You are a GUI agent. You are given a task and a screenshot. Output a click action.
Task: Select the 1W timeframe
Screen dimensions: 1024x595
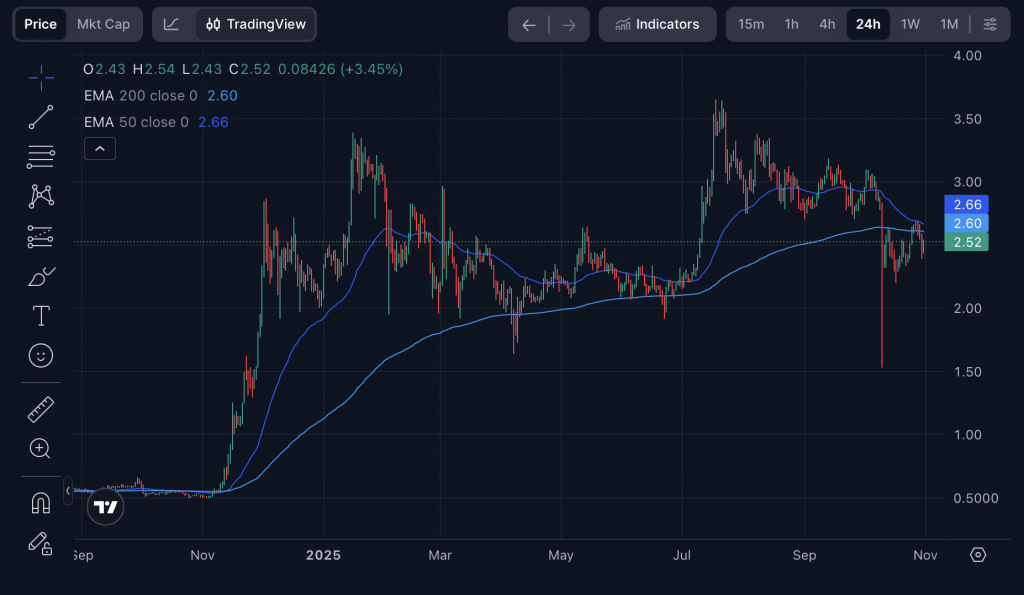click(910, 24)
